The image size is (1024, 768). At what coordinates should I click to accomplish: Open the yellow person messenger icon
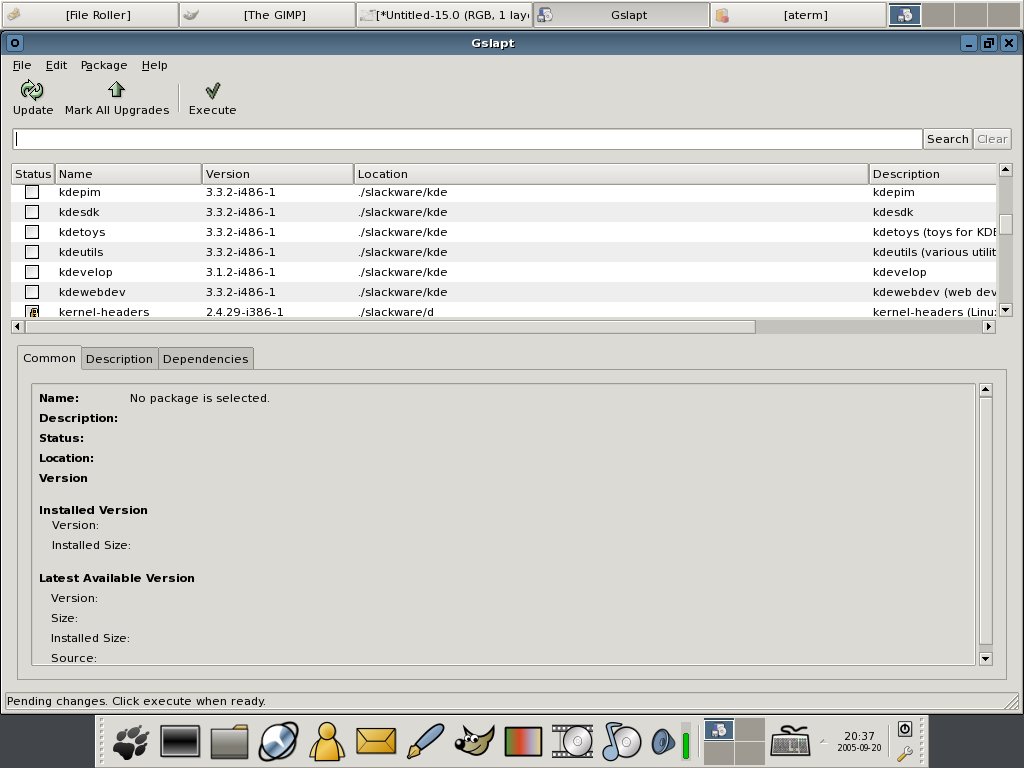(x=327, y=742)
